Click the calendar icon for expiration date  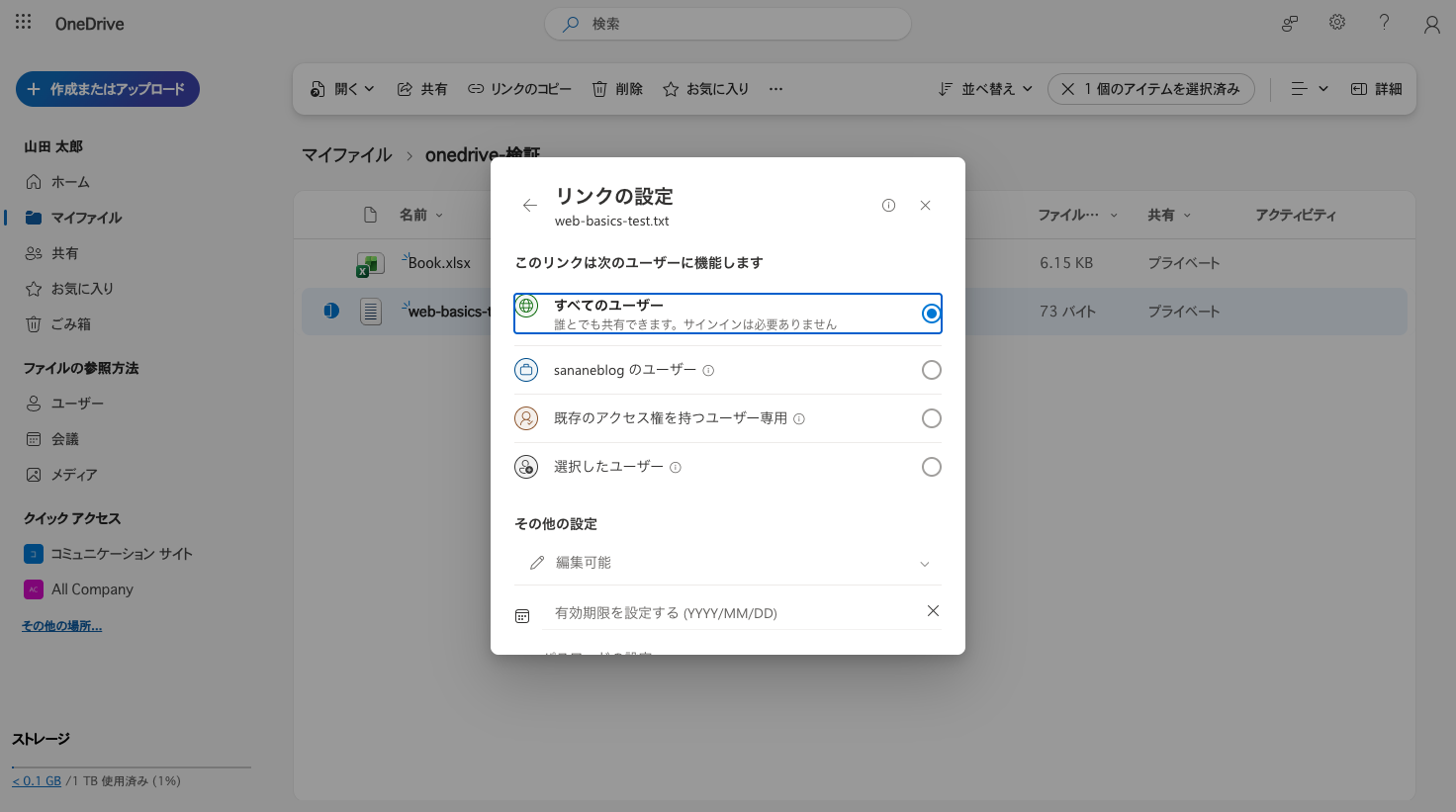point(522,616)
